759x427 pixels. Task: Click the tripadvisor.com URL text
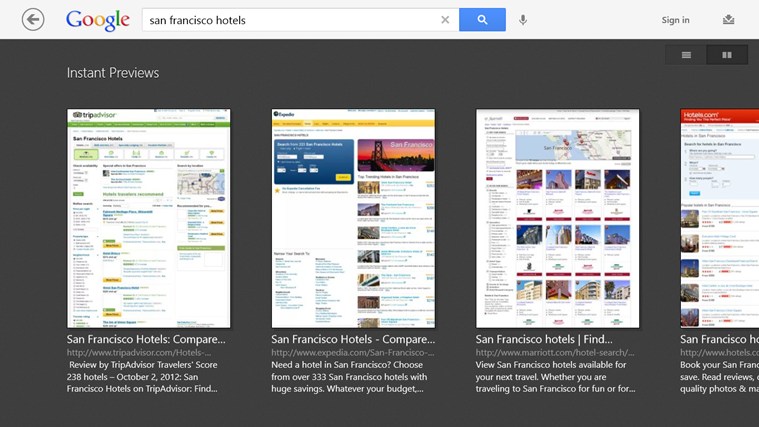139,352
